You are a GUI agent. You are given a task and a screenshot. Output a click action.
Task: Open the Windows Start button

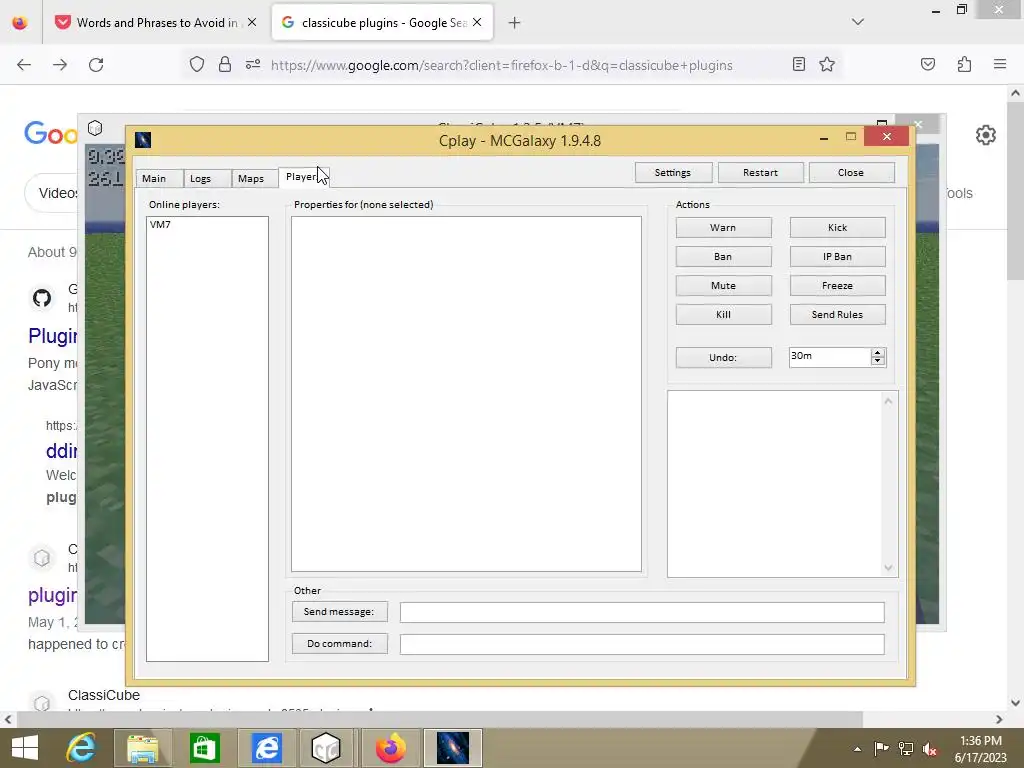click(x=25, y=748)
